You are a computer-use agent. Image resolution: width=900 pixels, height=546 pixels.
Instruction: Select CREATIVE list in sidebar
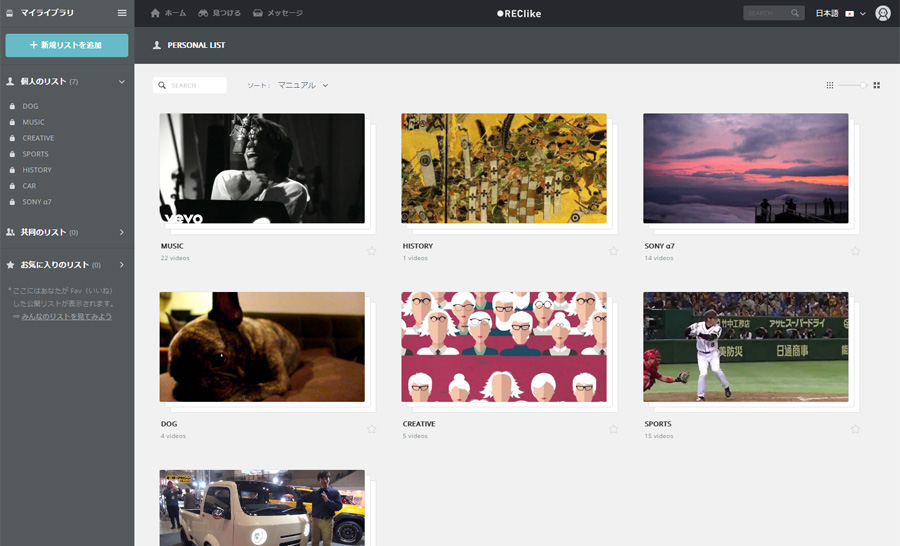[x=38, y=138]
